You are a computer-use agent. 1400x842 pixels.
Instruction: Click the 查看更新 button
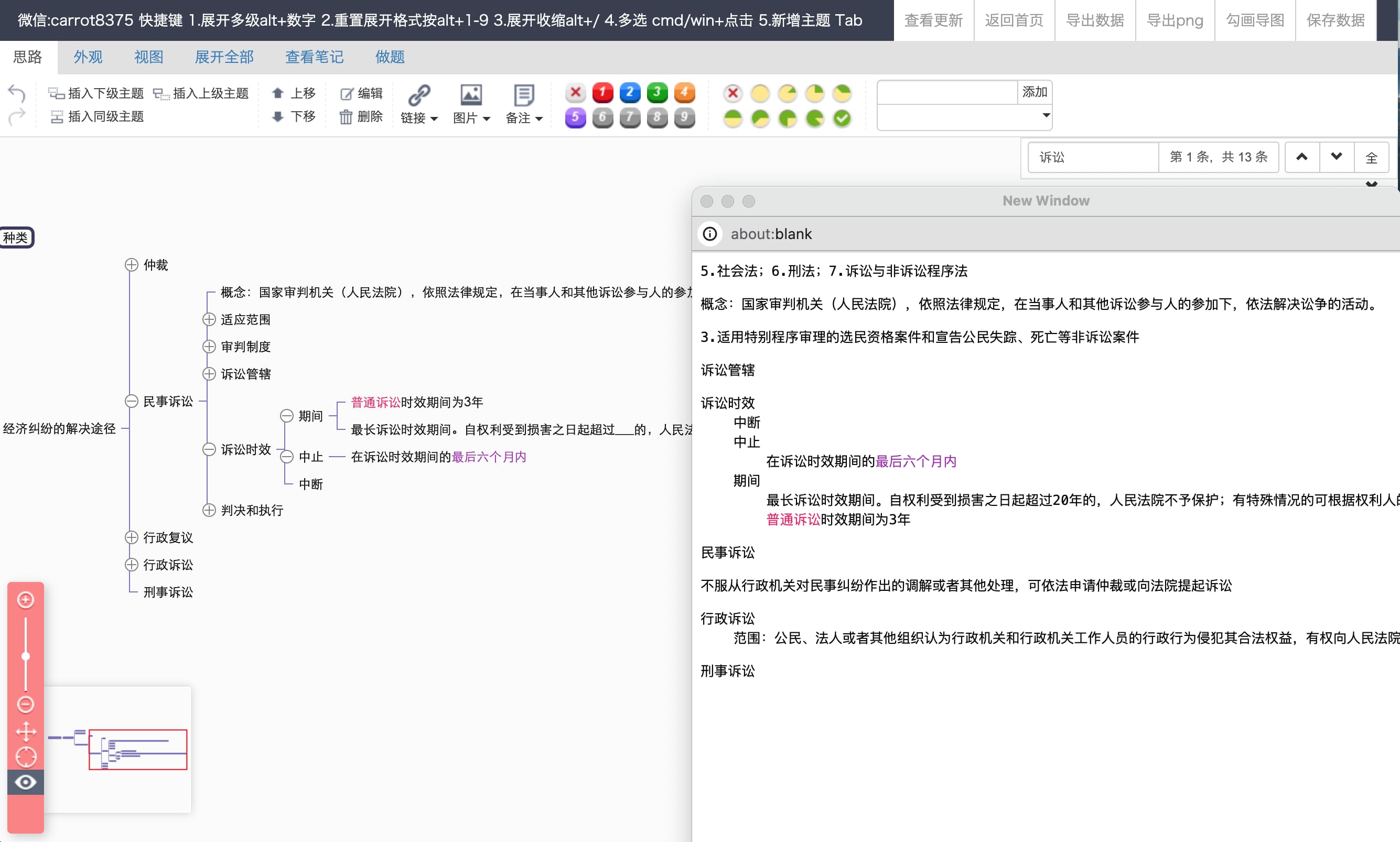point(934,20)
